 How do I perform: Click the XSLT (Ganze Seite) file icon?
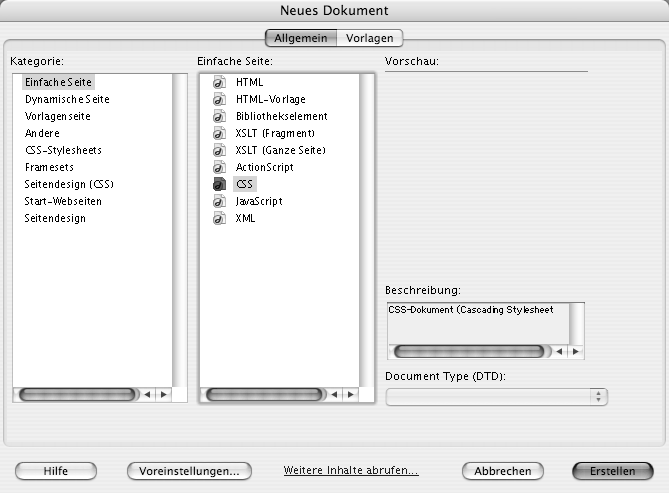[219, 150]
